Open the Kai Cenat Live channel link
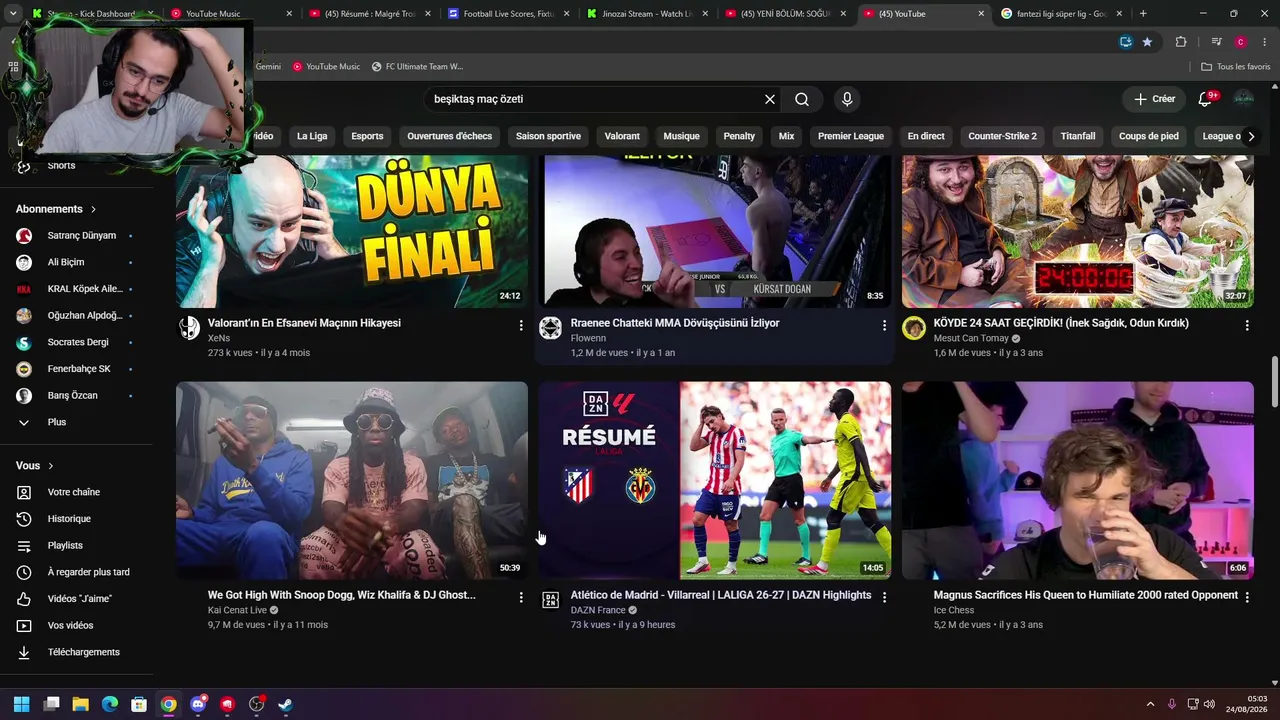Screen dimensions: 1280x720 pos(237,610)
